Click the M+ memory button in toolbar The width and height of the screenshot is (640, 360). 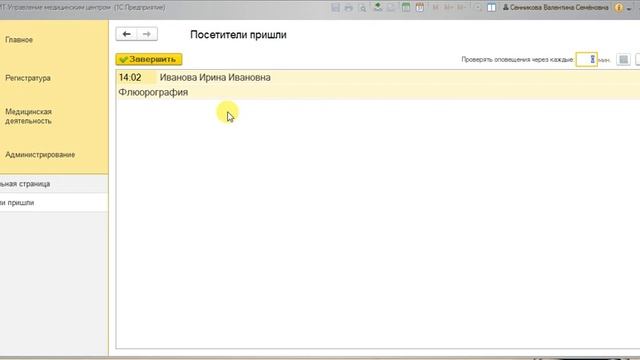click(x=449, y=8)
